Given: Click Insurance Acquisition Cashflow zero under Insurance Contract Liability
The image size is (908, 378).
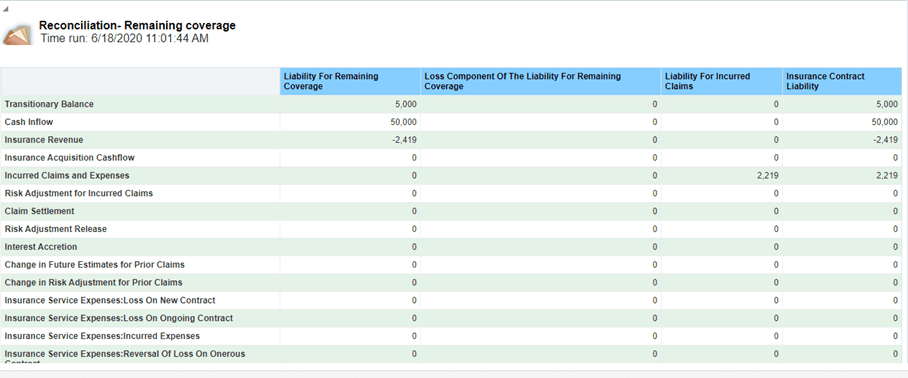Looking at the screenshot, I should click(895, 158).
